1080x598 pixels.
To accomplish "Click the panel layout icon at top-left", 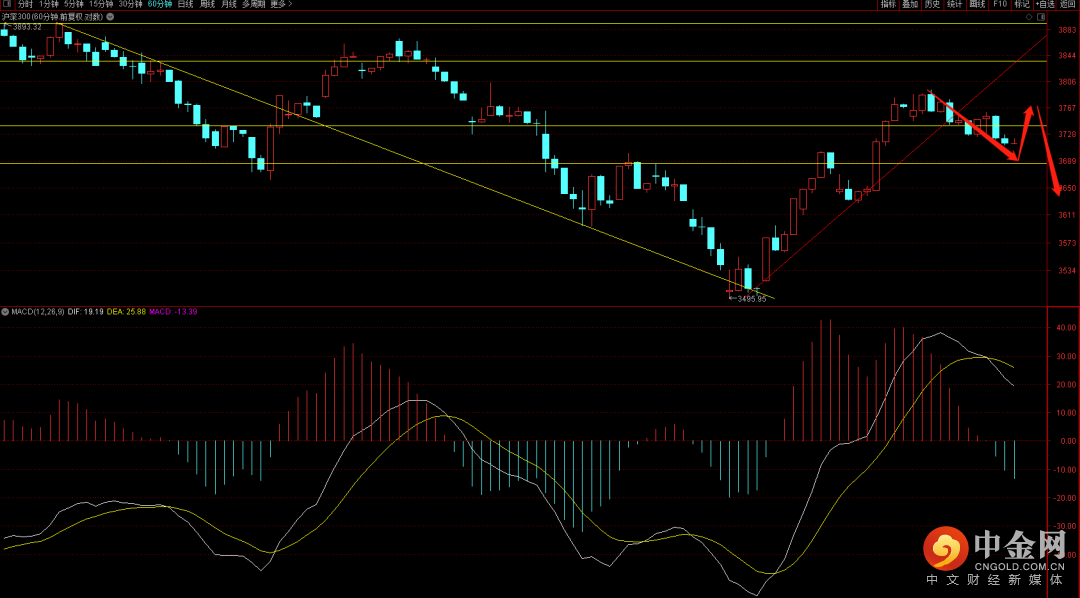I will point(7,4).
